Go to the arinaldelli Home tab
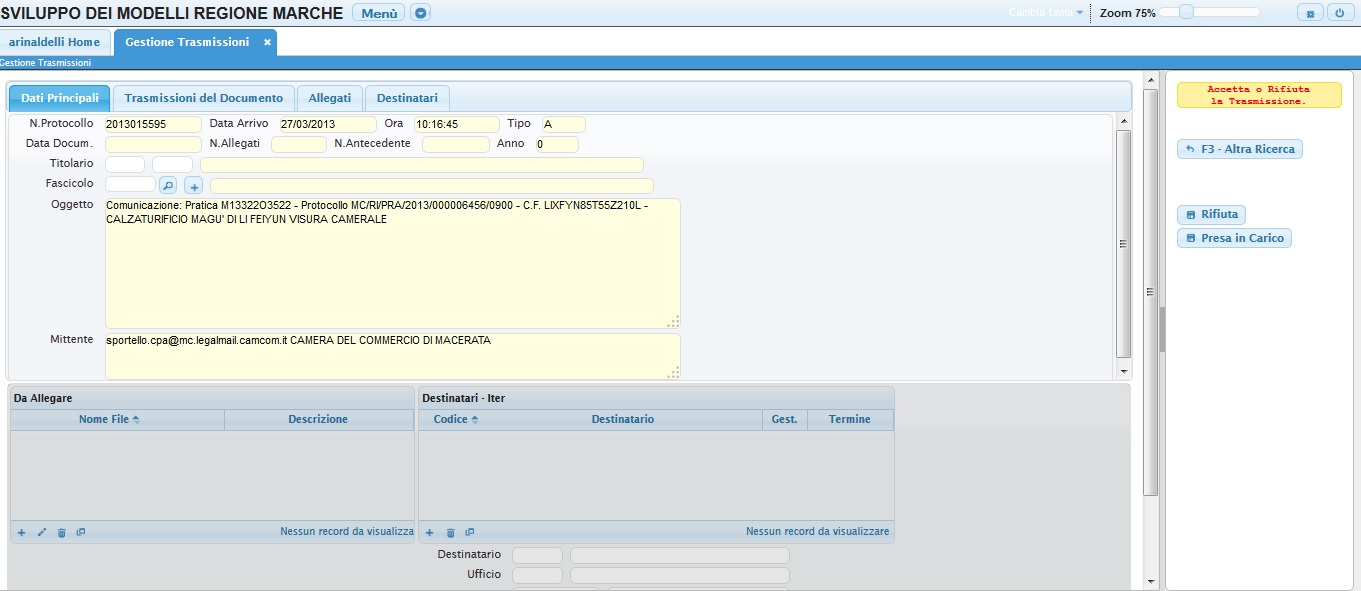The width and height of the screenshot is (1361, 591). point(54,42)
